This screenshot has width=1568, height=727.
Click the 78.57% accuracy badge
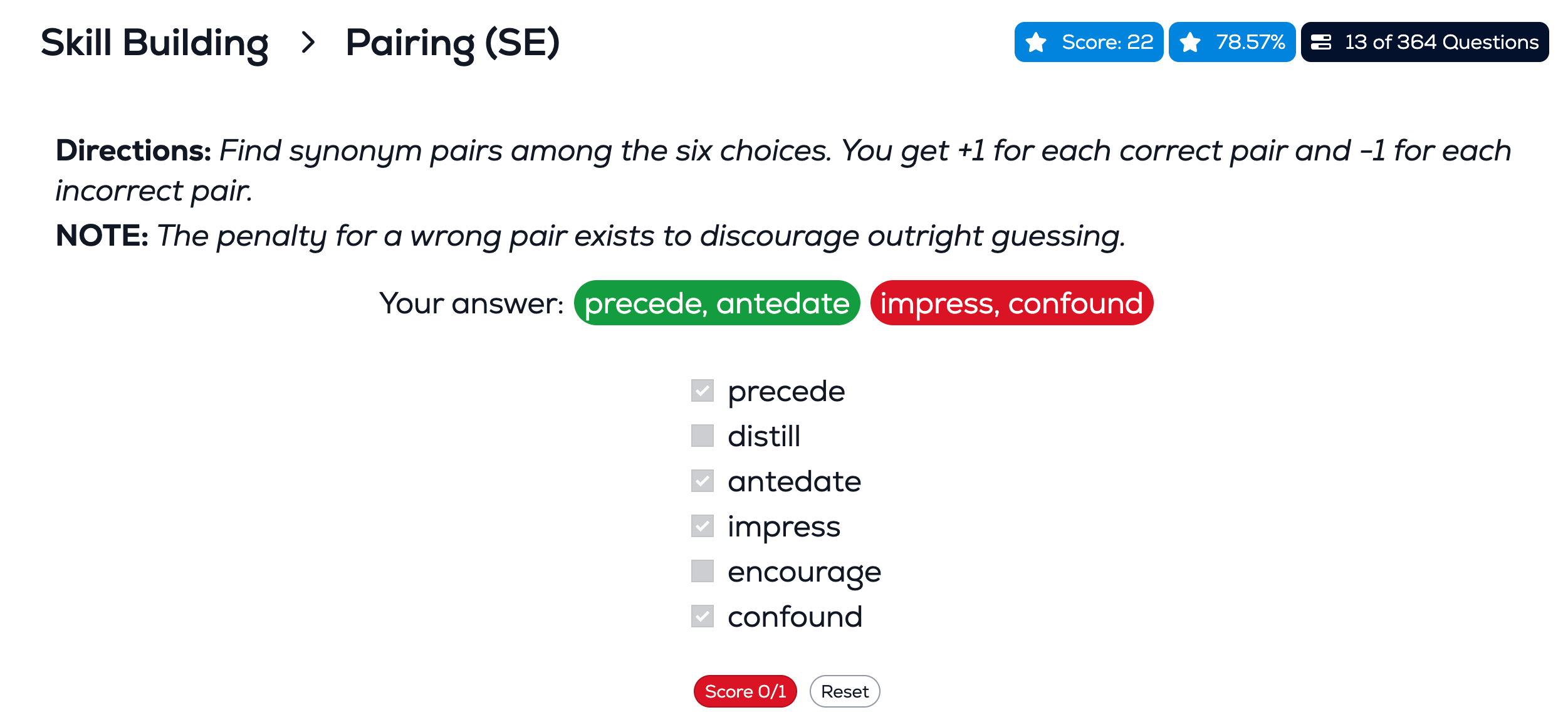(x=1232, y=42)
